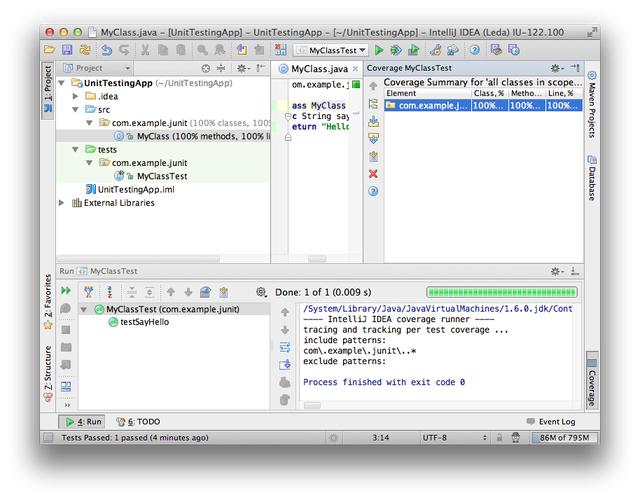This screenshot has width=640, height=500.
Task: Open the Event Log
Action: tap(551, 422)
